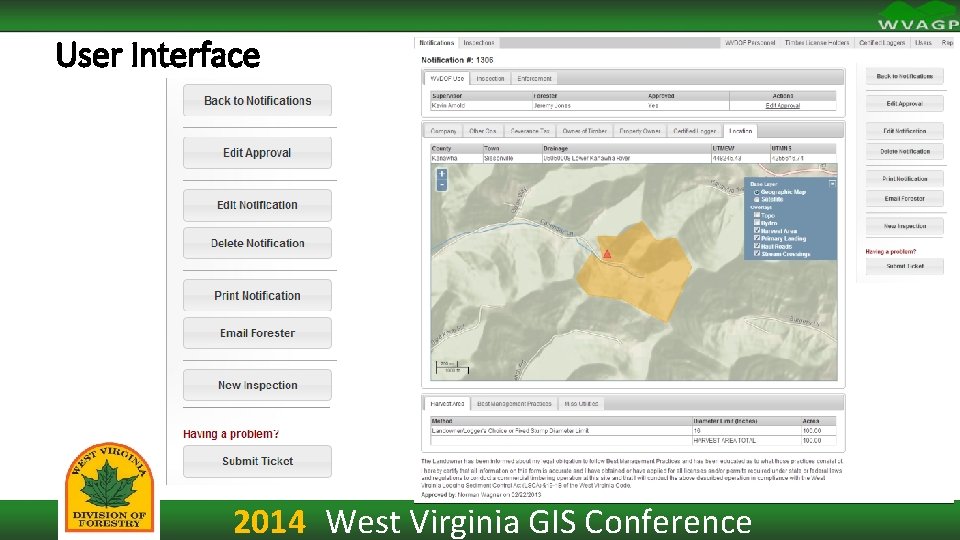960x540 pixels.
Task: Switch to the Company tab
Action: coord(443,131)
